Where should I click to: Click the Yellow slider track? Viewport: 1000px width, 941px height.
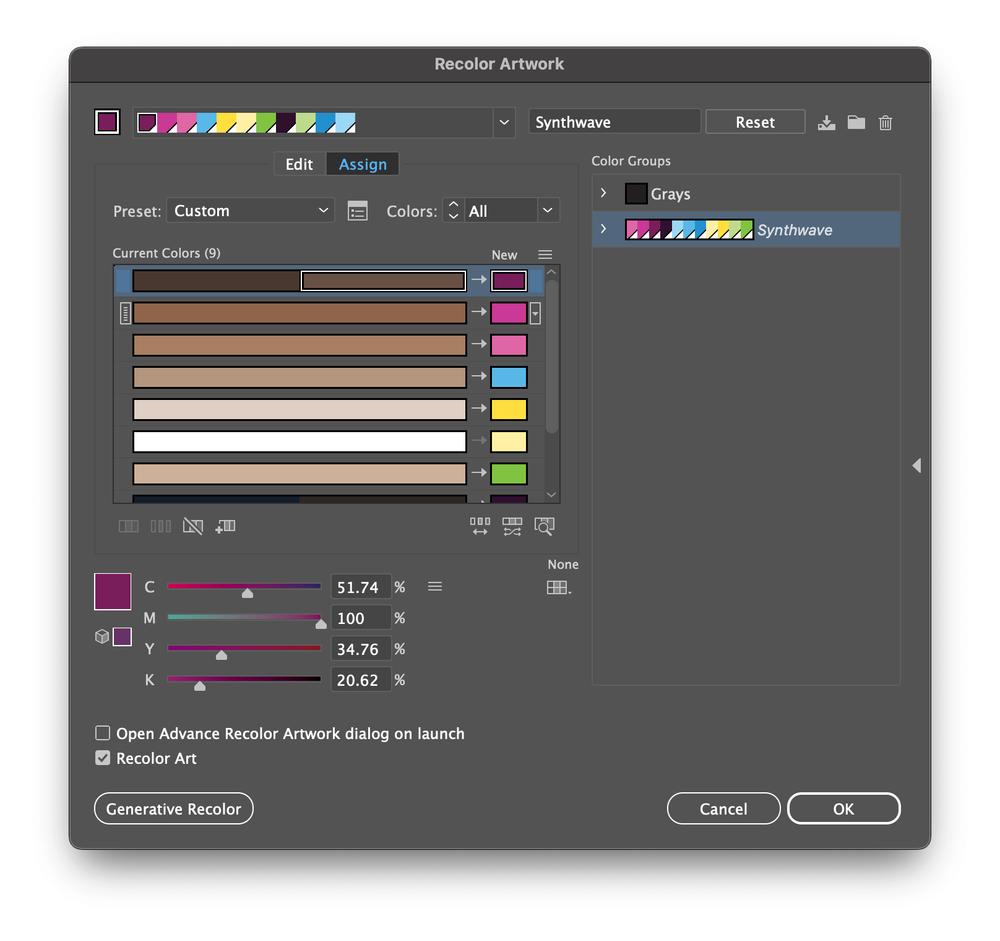[x=244, y=648]
